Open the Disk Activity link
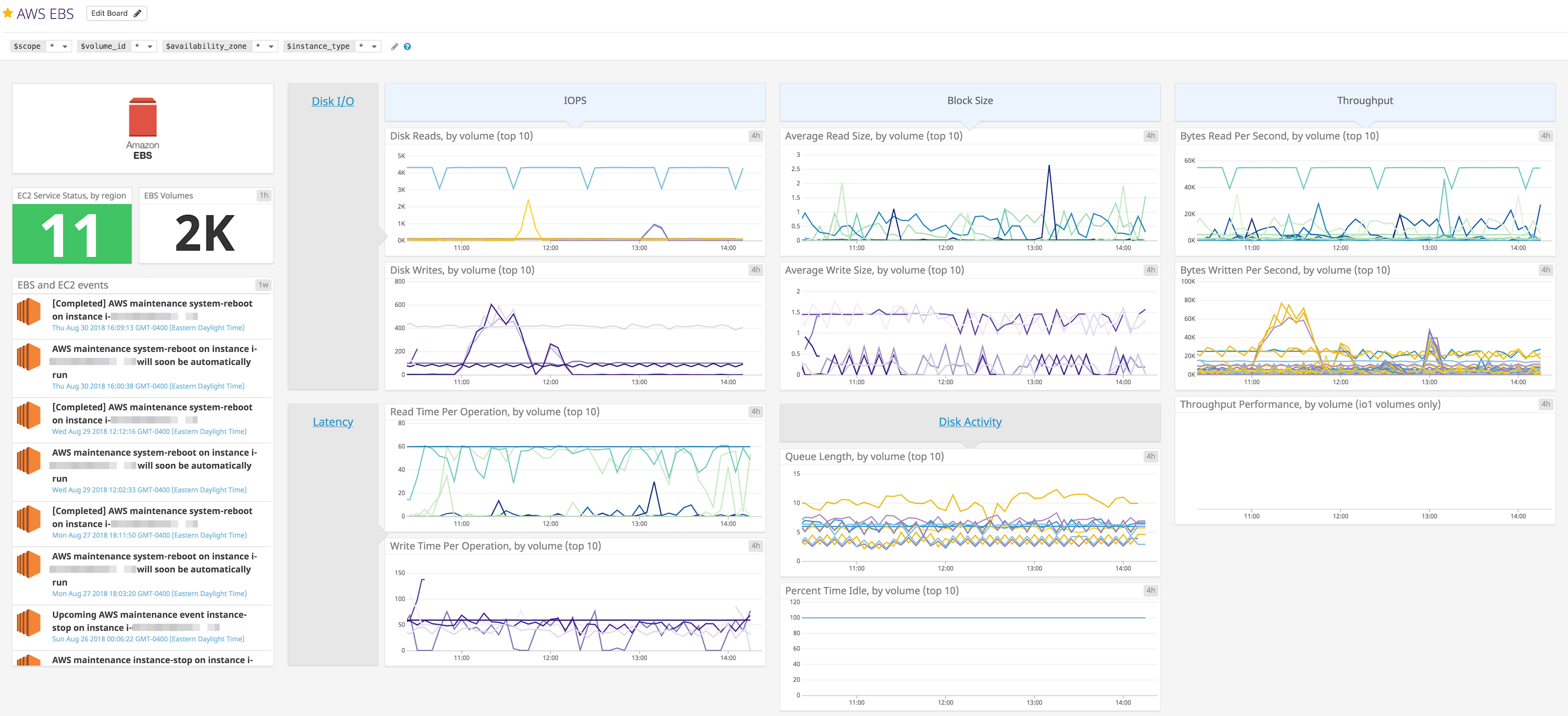The width and height of the screenshot is (1568, 716). pos(970,422)
